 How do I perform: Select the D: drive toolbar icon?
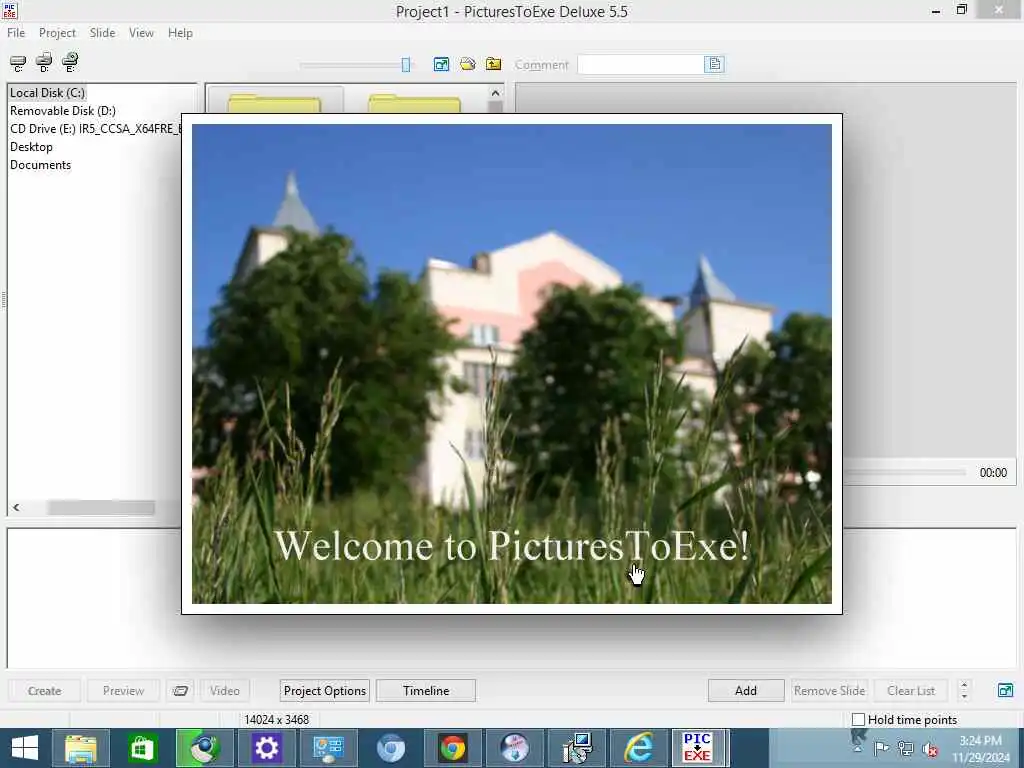(44, 63)
